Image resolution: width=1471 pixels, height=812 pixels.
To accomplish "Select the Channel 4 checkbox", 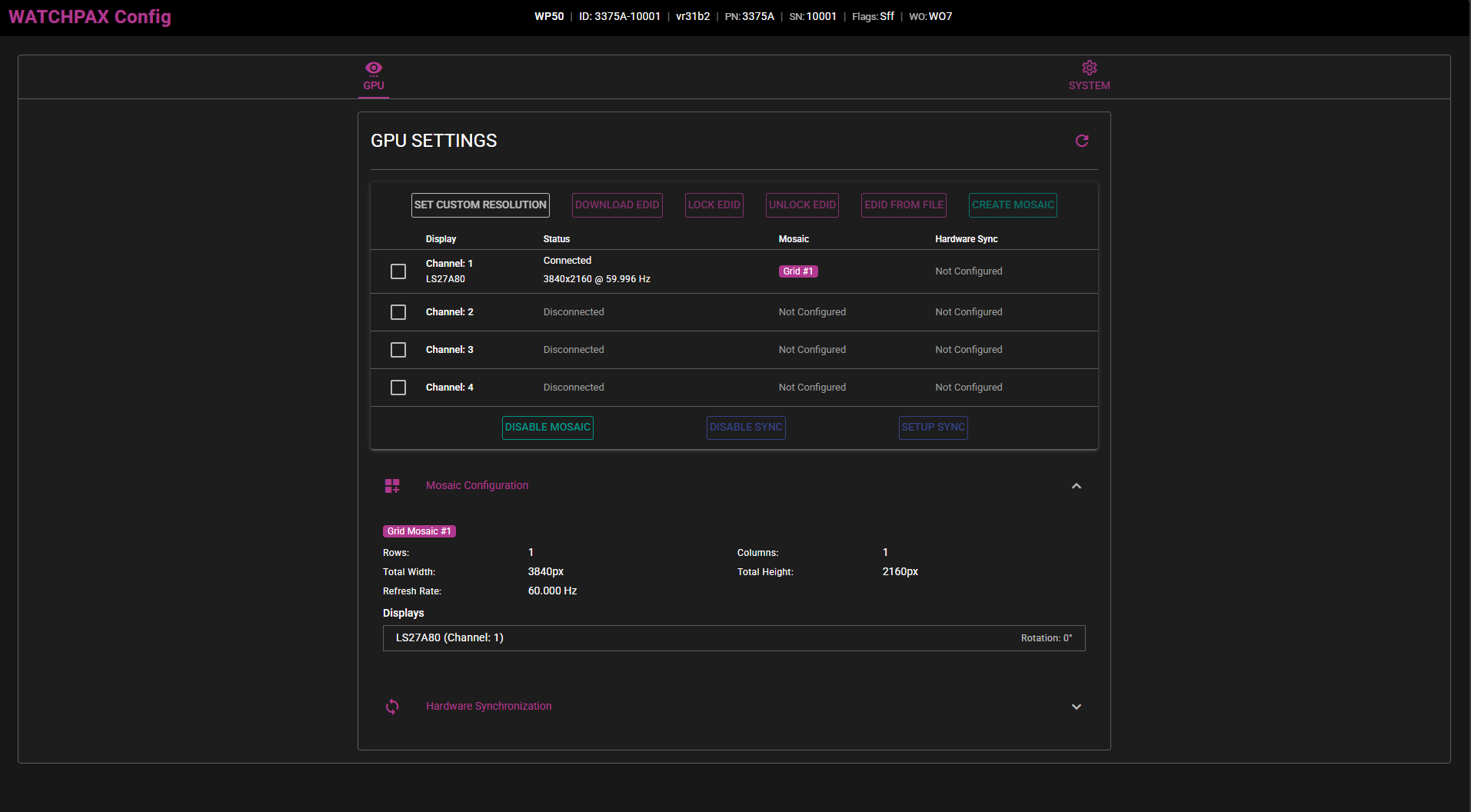I will (x=398, y=387).
